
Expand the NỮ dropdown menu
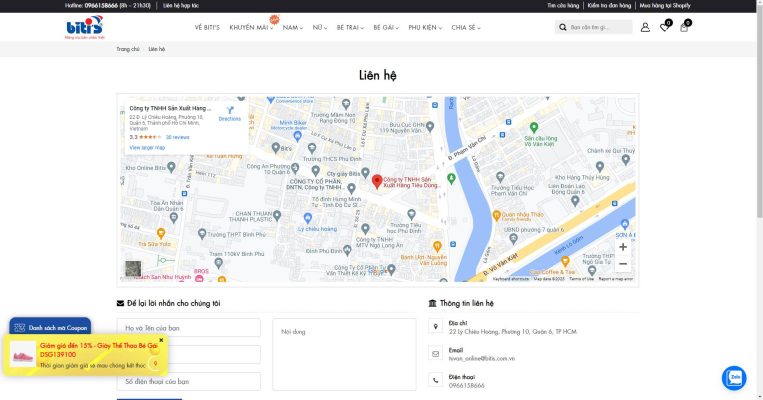(320, 28)
